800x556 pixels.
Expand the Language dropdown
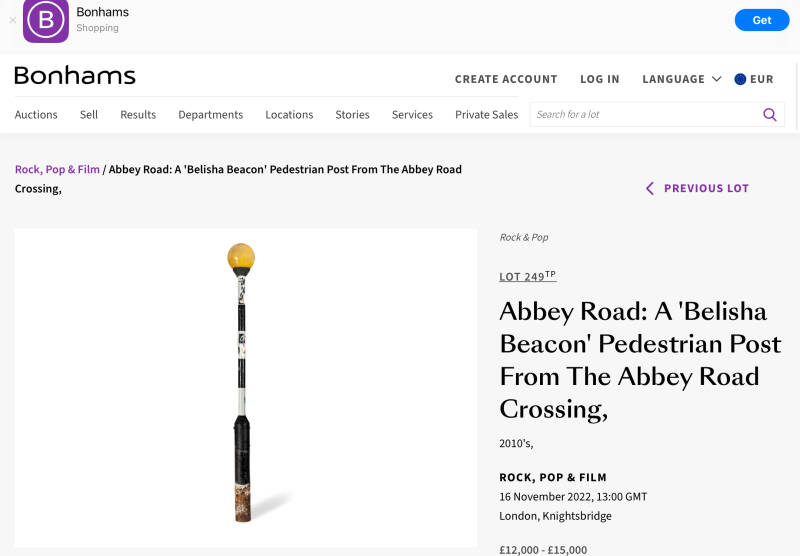click(681, 80)
